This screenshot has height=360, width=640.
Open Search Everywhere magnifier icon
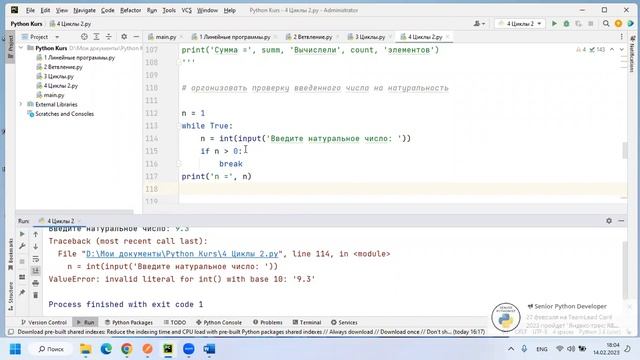tap(606, 24)
